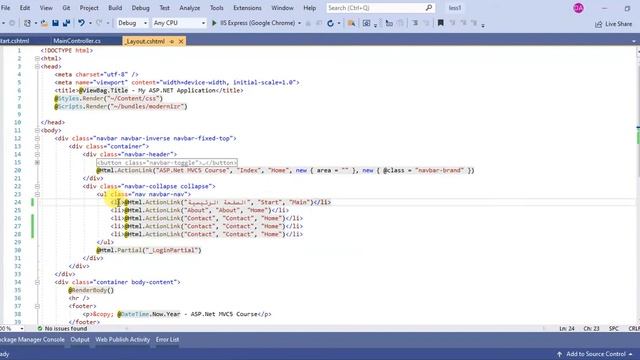Open the Refresh dropdown arrow
Image resolution: width=640 pixels, height=360 pixels.
(339, 23)
